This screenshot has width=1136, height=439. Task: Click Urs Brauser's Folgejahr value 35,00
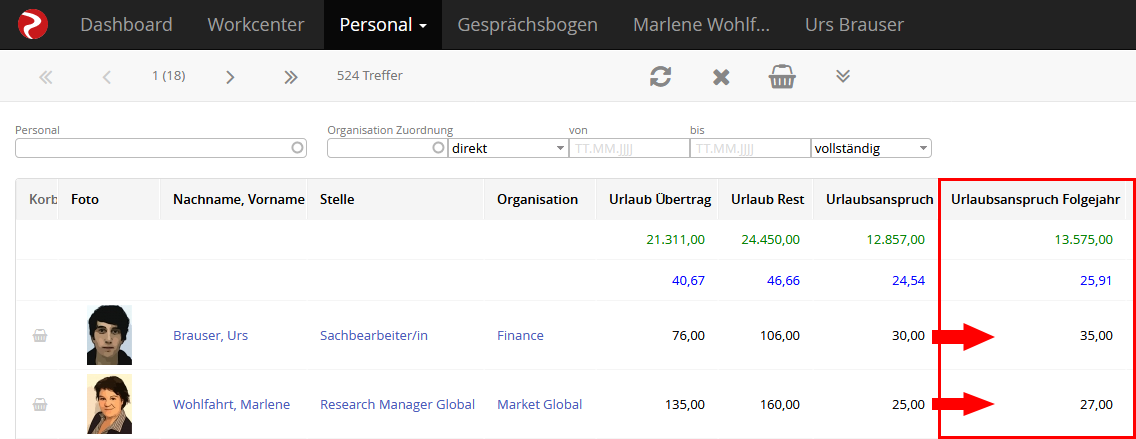[x=1096, y=335]
